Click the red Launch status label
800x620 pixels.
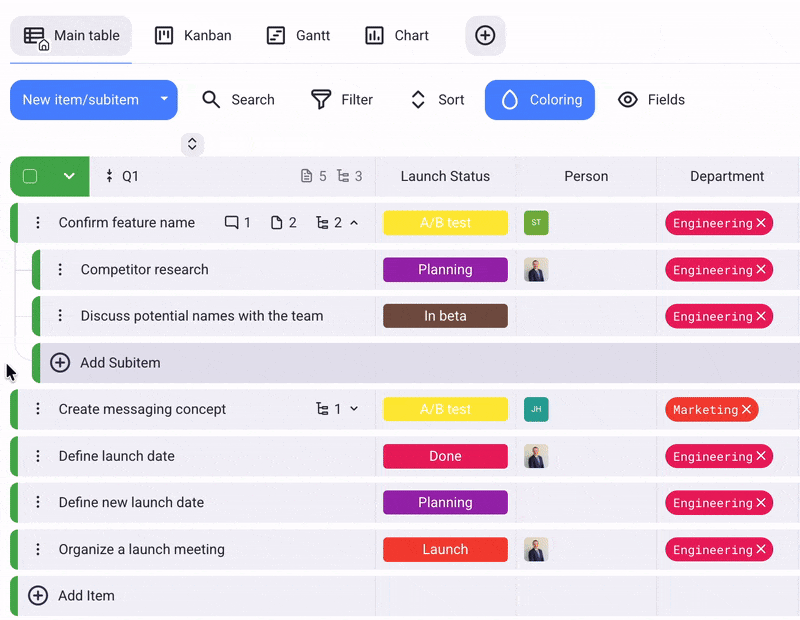point(445,550)
